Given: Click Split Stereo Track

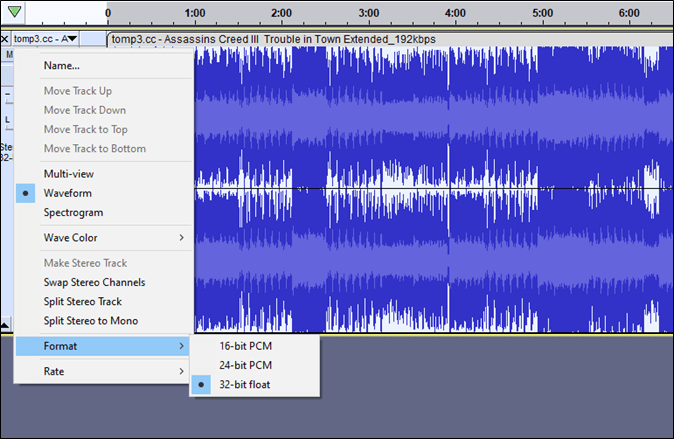Looking at the screenshot, I should (82, 301).
